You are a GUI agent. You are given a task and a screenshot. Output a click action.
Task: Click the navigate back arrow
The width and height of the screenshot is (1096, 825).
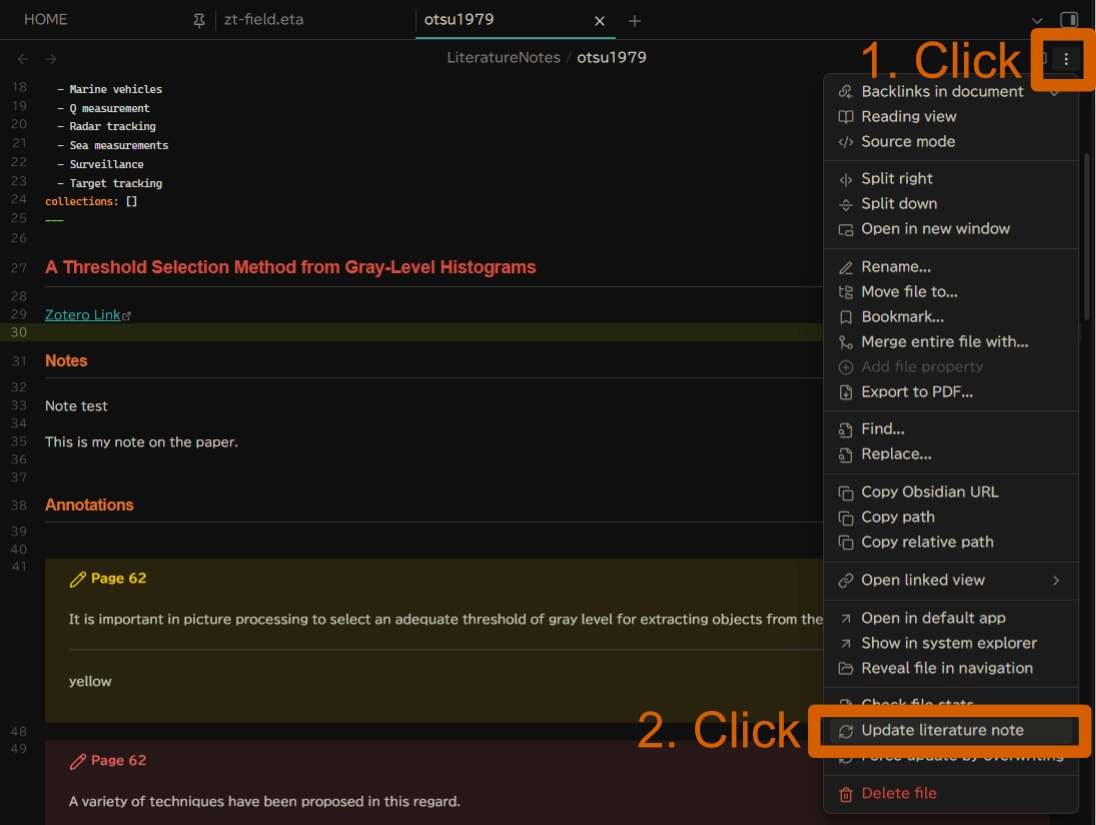[23, 59]
